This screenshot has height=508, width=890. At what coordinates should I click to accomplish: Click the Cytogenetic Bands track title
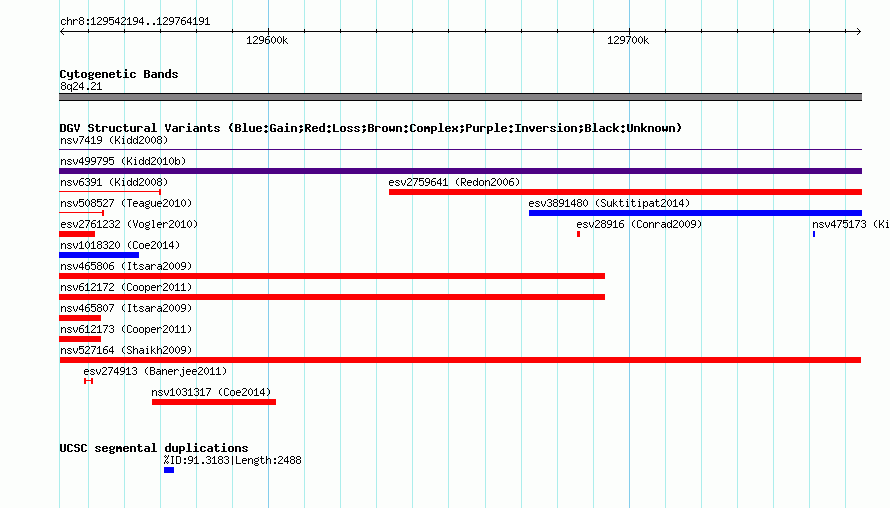(x=119, y=74)
